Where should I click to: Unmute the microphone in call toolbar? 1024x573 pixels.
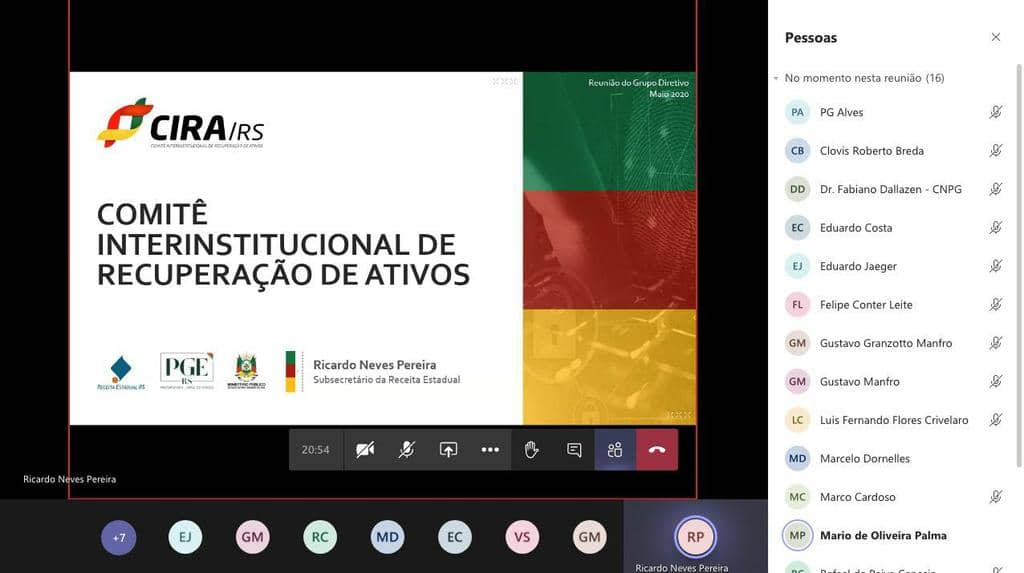click(406, 450)
